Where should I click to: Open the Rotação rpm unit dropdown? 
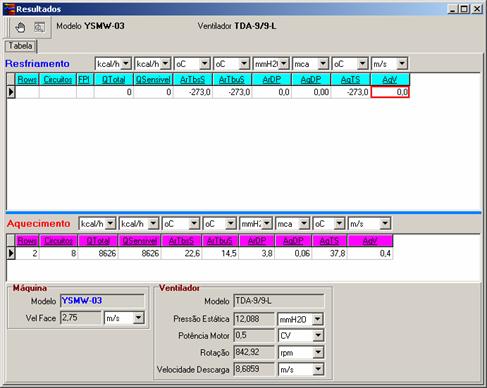(x=318, y=352)
